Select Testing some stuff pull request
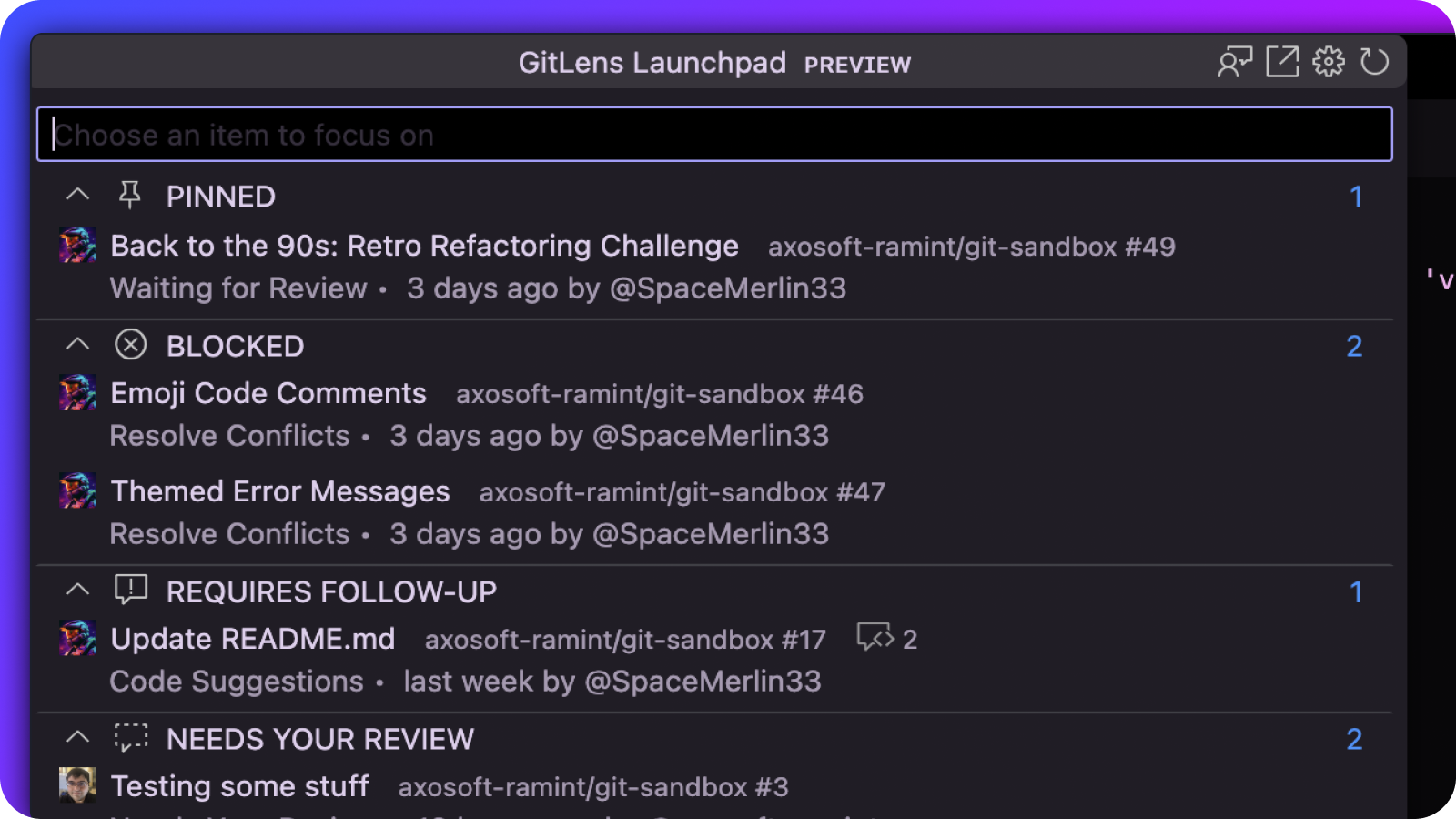 239,786
